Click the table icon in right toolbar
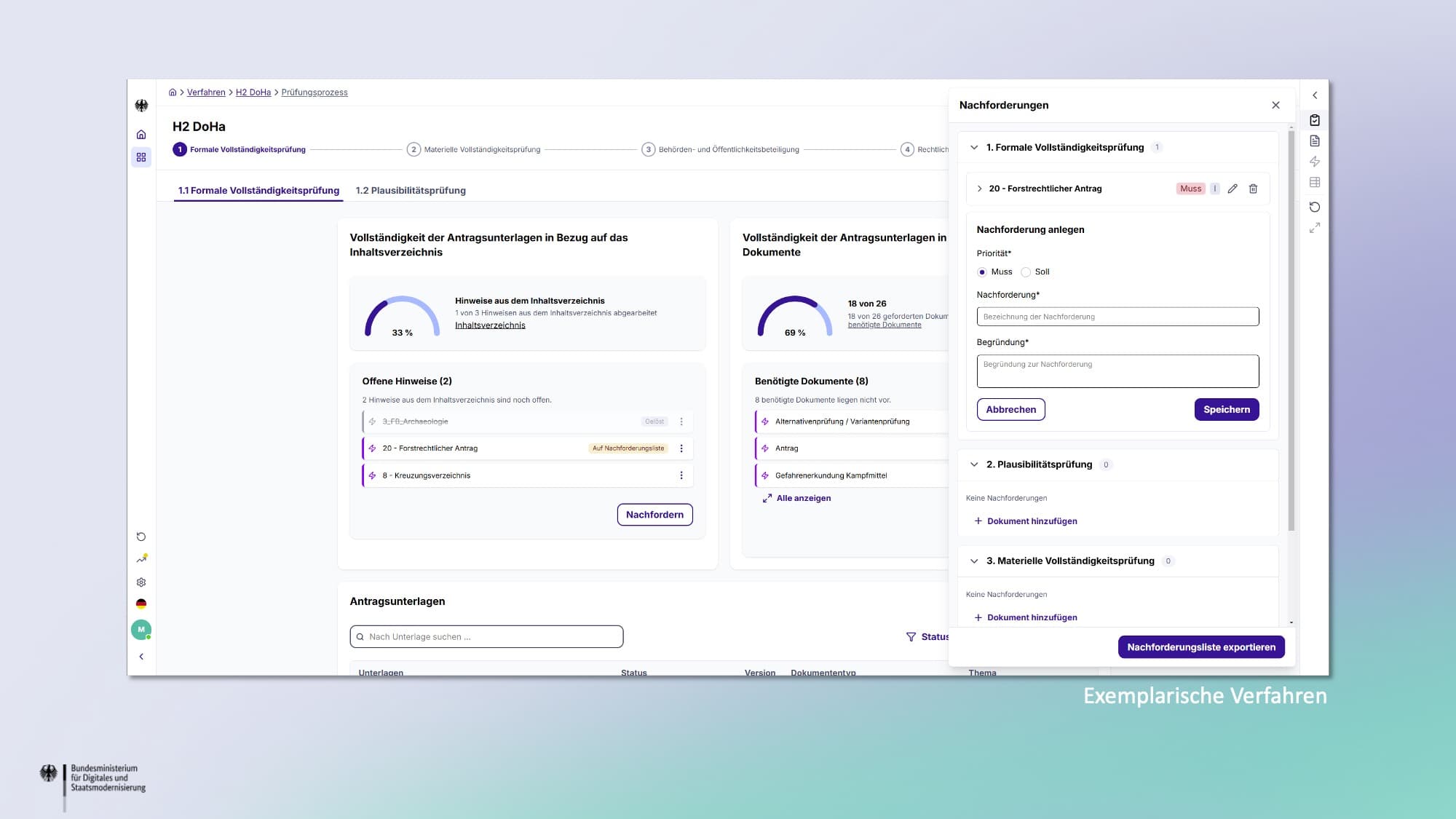The image size is (1456, 819). click(x=1315, y=182)
